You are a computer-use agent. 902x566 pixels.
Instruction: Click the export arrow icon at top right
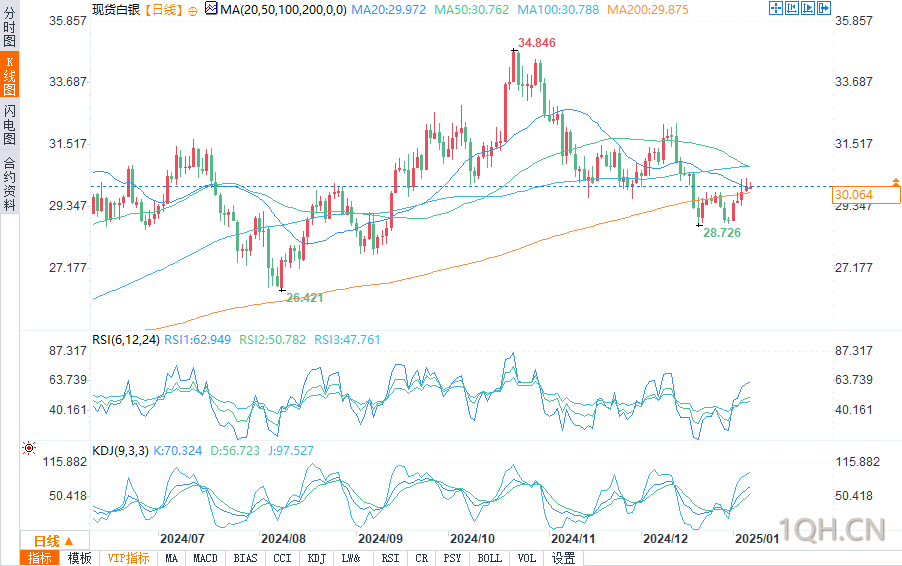tap(824, 8)
